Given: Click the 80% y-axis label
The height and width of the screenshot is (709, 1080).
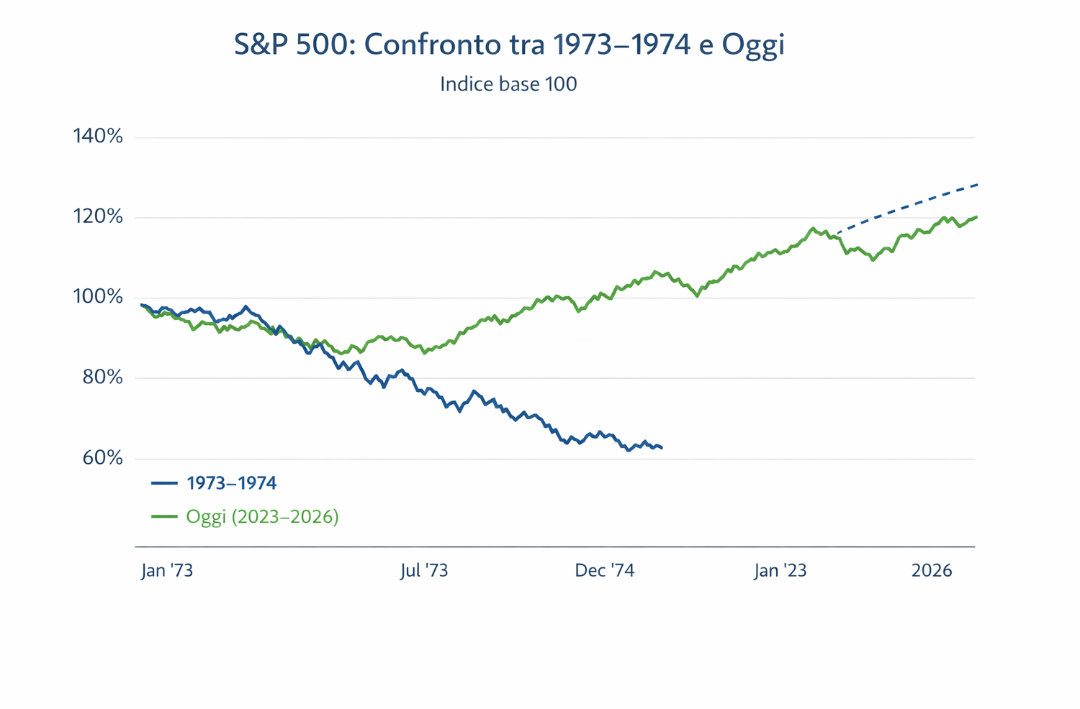Looking at the screenshot, I should pos(101,378).
